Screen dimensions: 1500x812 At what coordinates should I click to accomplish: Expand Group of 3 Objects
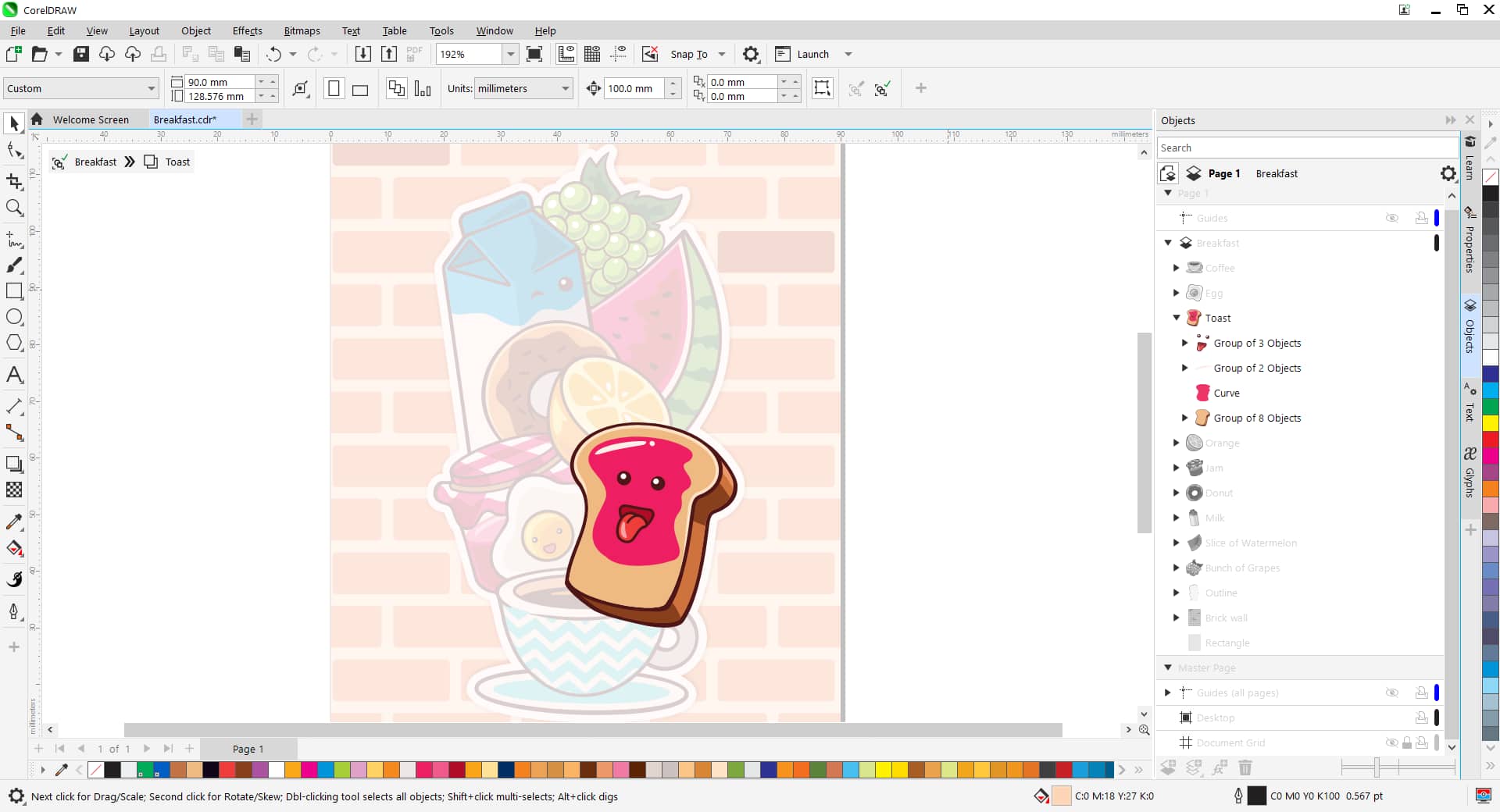click(x=1185, y=343)
